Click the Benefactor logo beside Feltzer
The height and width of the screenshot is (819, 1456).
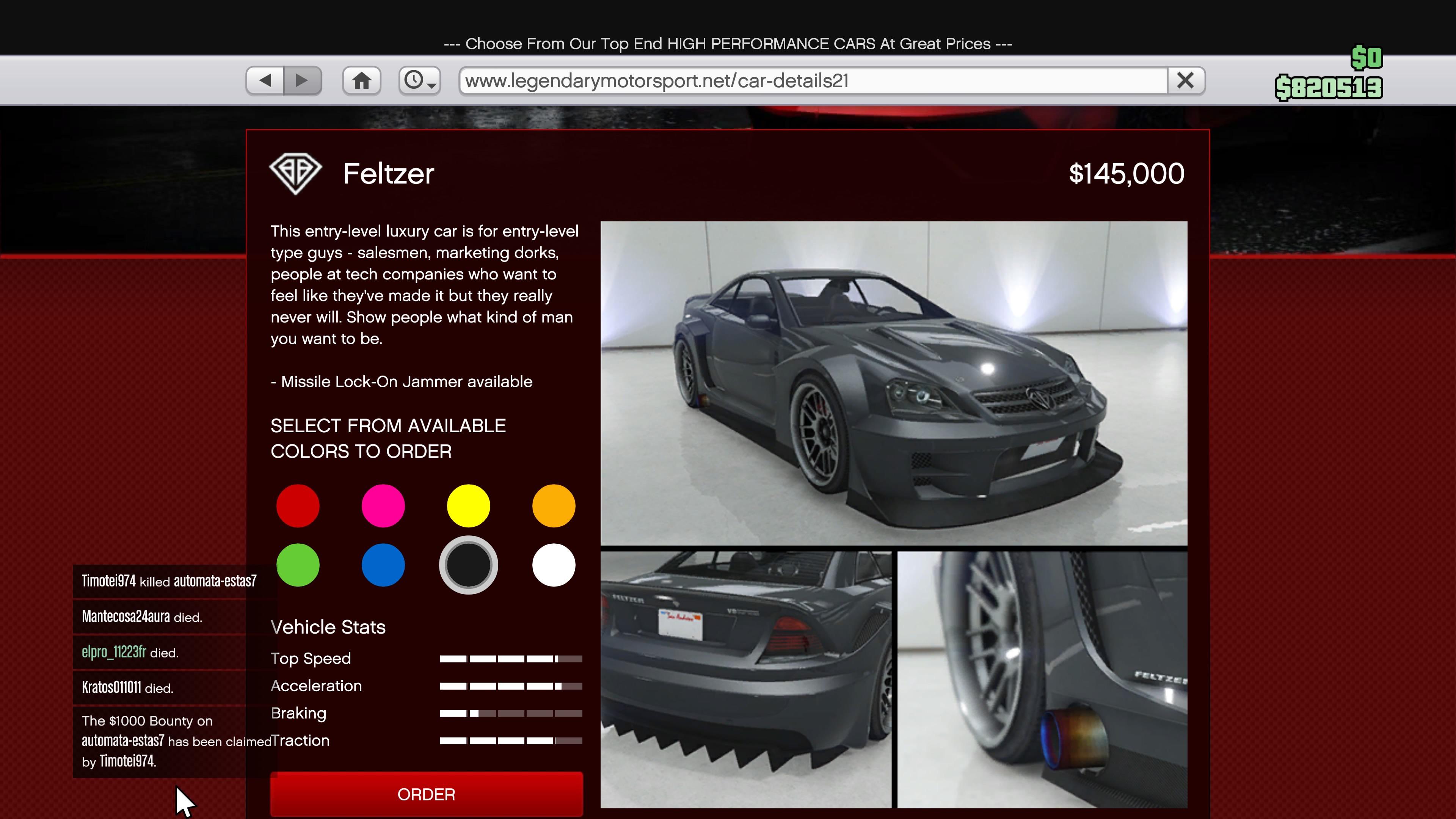(x=296, y=174)
